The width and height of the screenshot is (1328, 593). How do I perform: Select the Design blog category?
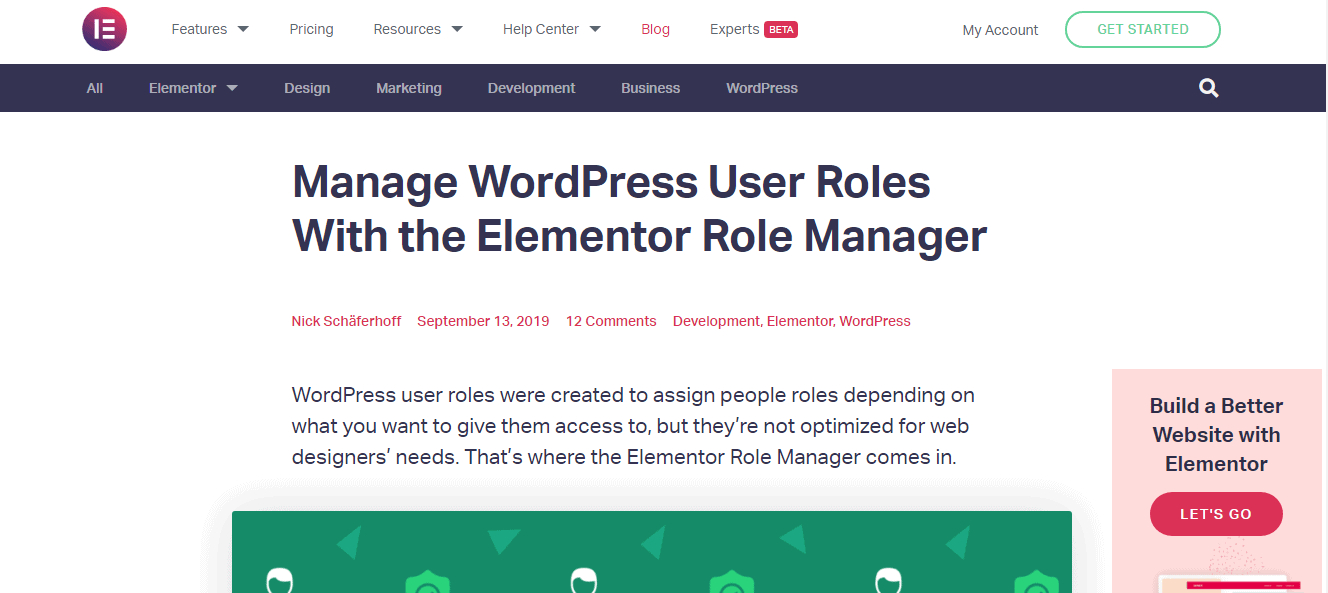point(307,88)
